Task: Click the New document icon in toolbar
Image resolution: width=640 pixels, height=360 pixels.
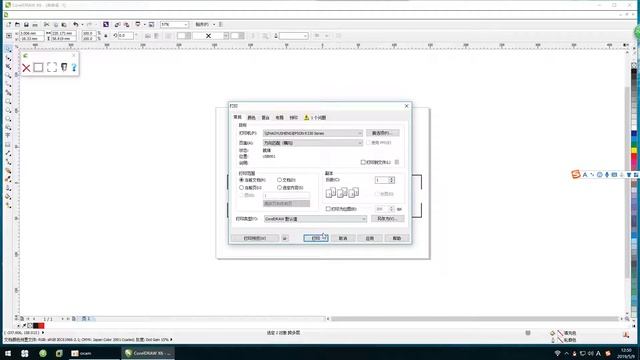Action: 9,24
